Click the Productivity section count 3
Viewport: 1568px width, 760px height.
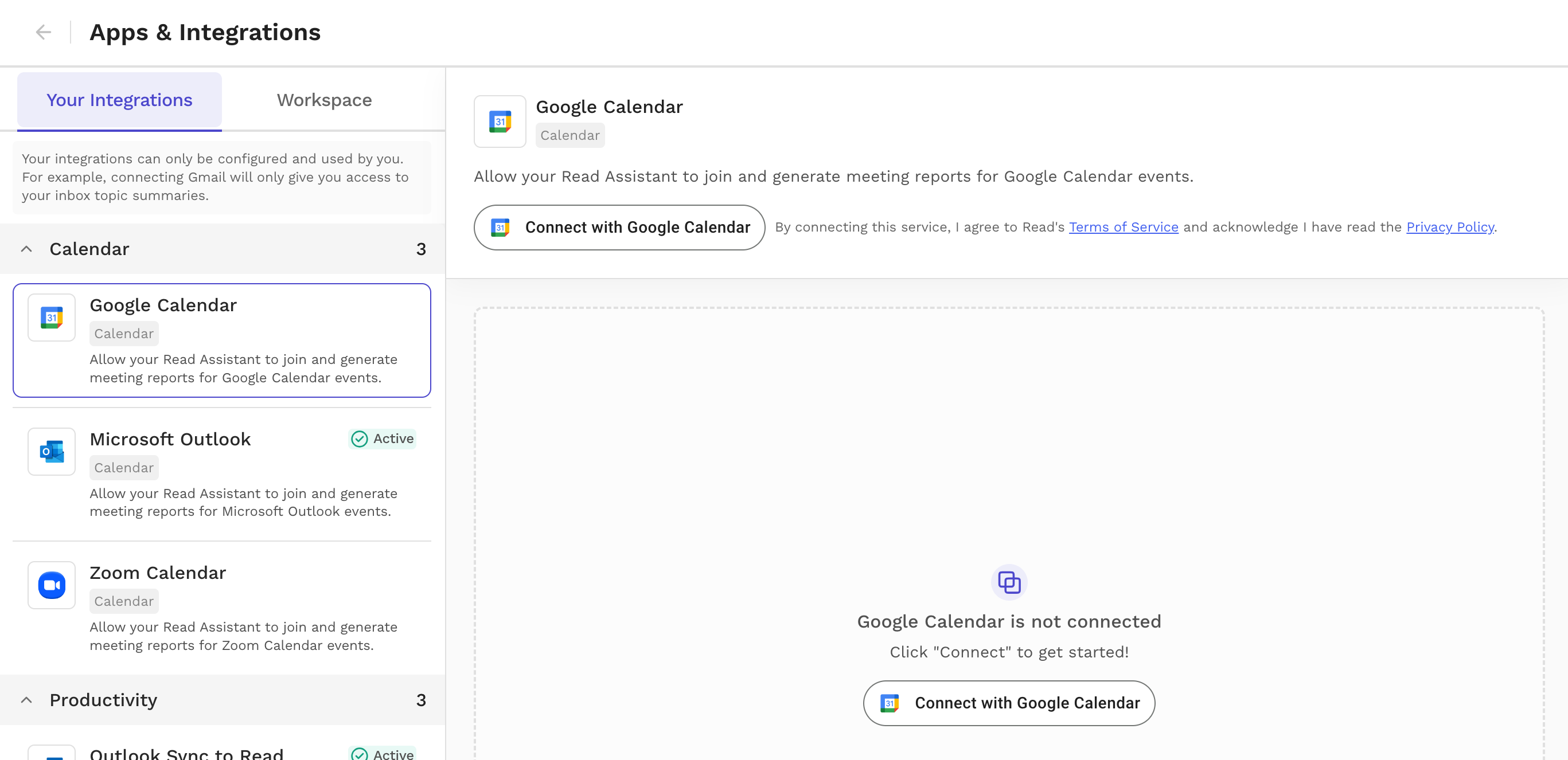420,700
